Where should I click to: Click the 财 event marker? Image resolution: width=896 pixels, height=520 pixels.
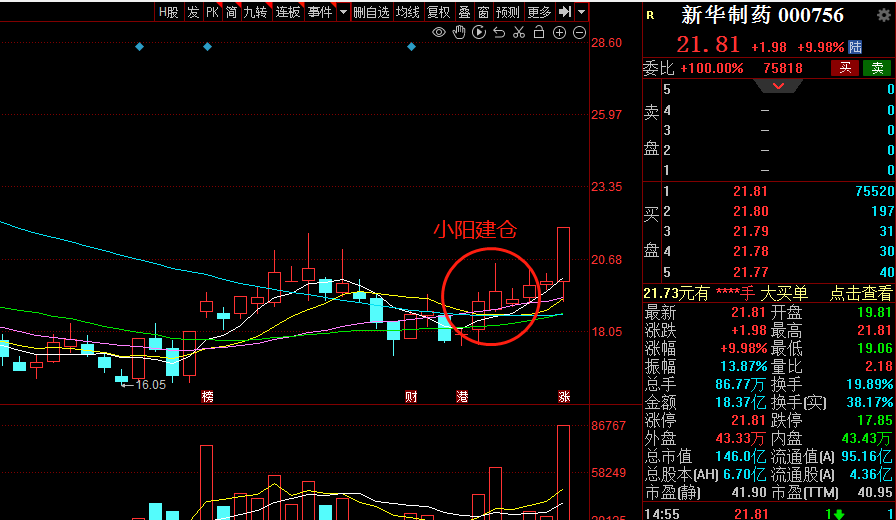[411, 397]
